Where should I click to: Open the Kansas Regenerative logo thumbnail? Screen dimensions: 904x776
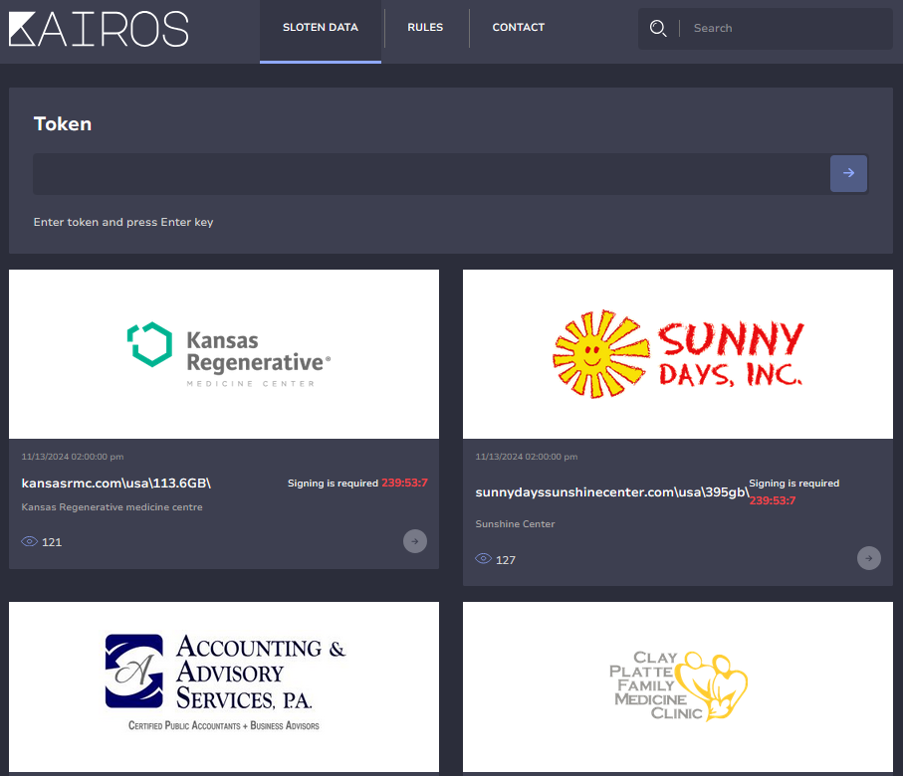pyautogui.click(x=224, y=354)
